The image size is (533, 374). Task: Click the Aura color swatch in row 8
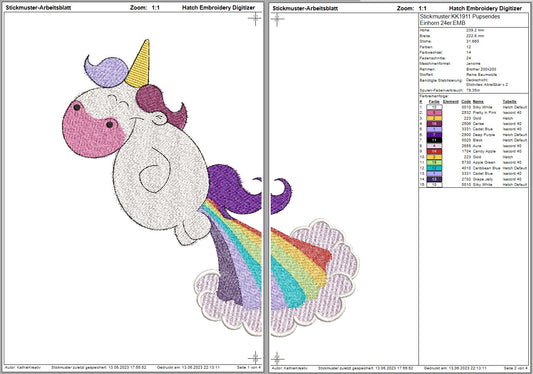[434, 146]
